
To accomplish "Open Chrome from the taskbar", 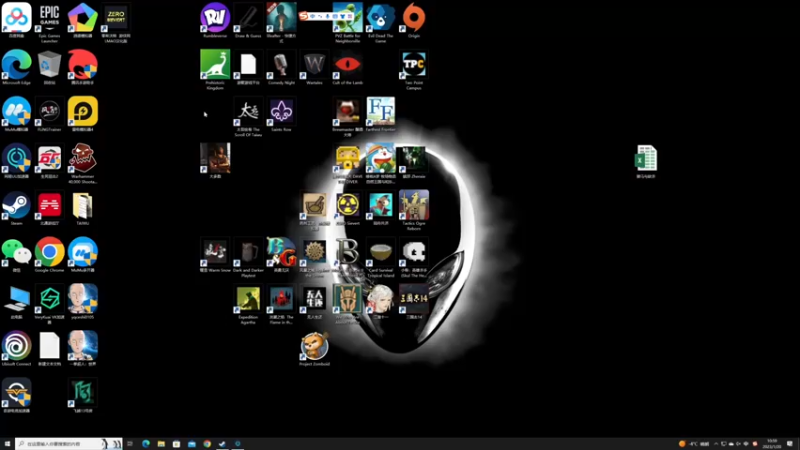I will (207, 444).
